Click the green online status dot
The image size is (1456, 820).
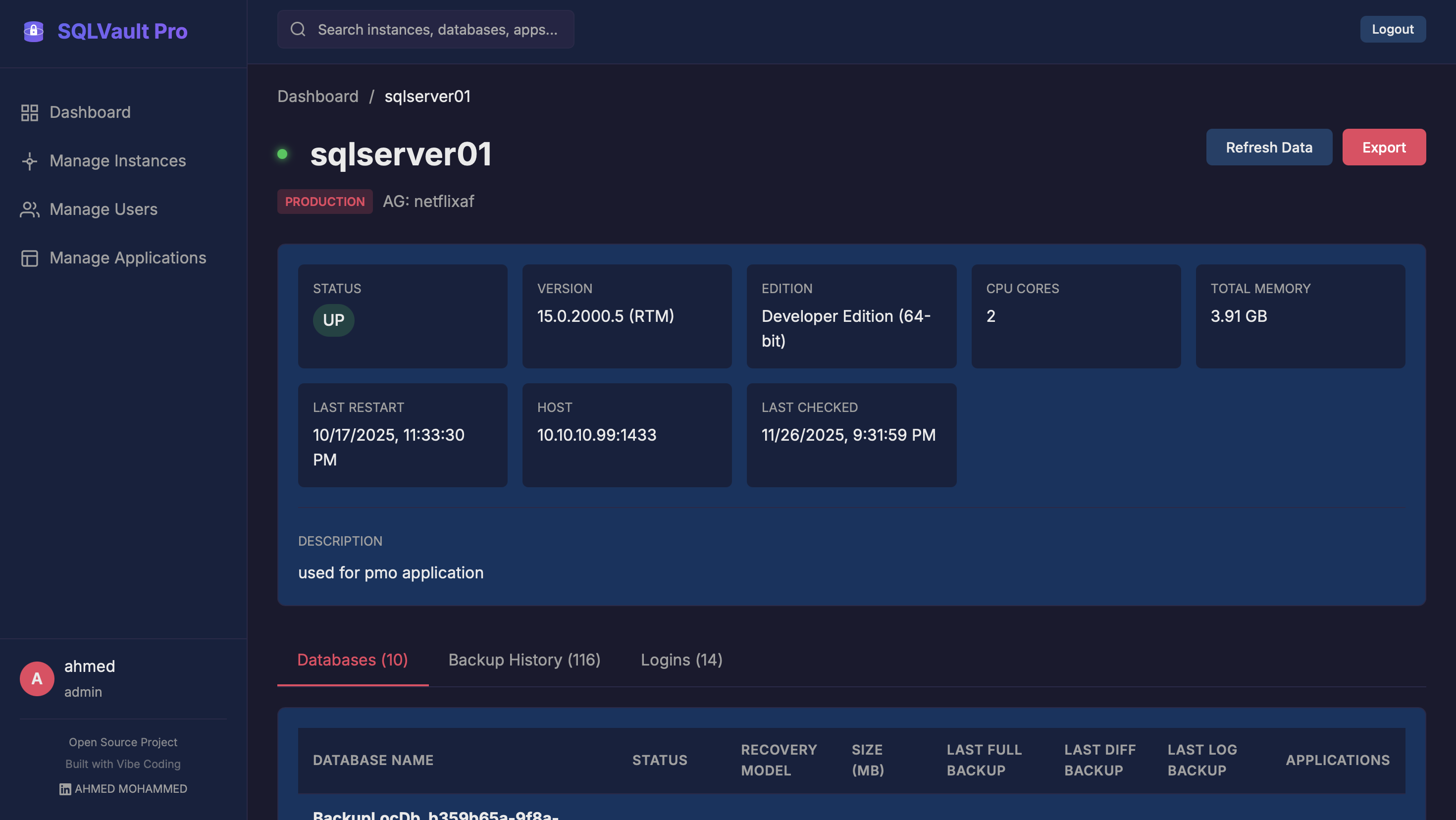[x=283, y=154]
